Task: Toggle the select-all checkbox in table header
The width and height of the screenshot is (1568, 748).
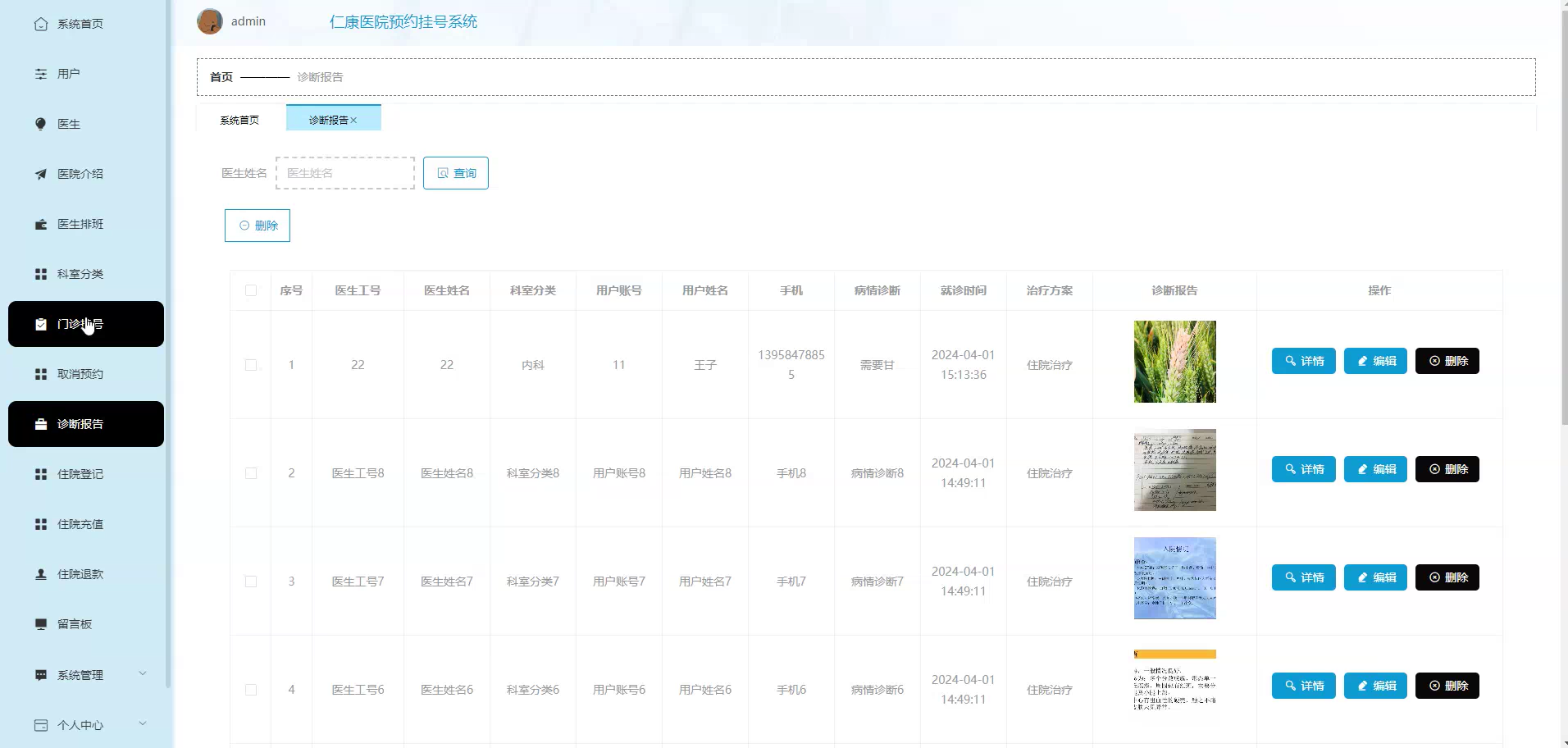Action: pos(251,290)
